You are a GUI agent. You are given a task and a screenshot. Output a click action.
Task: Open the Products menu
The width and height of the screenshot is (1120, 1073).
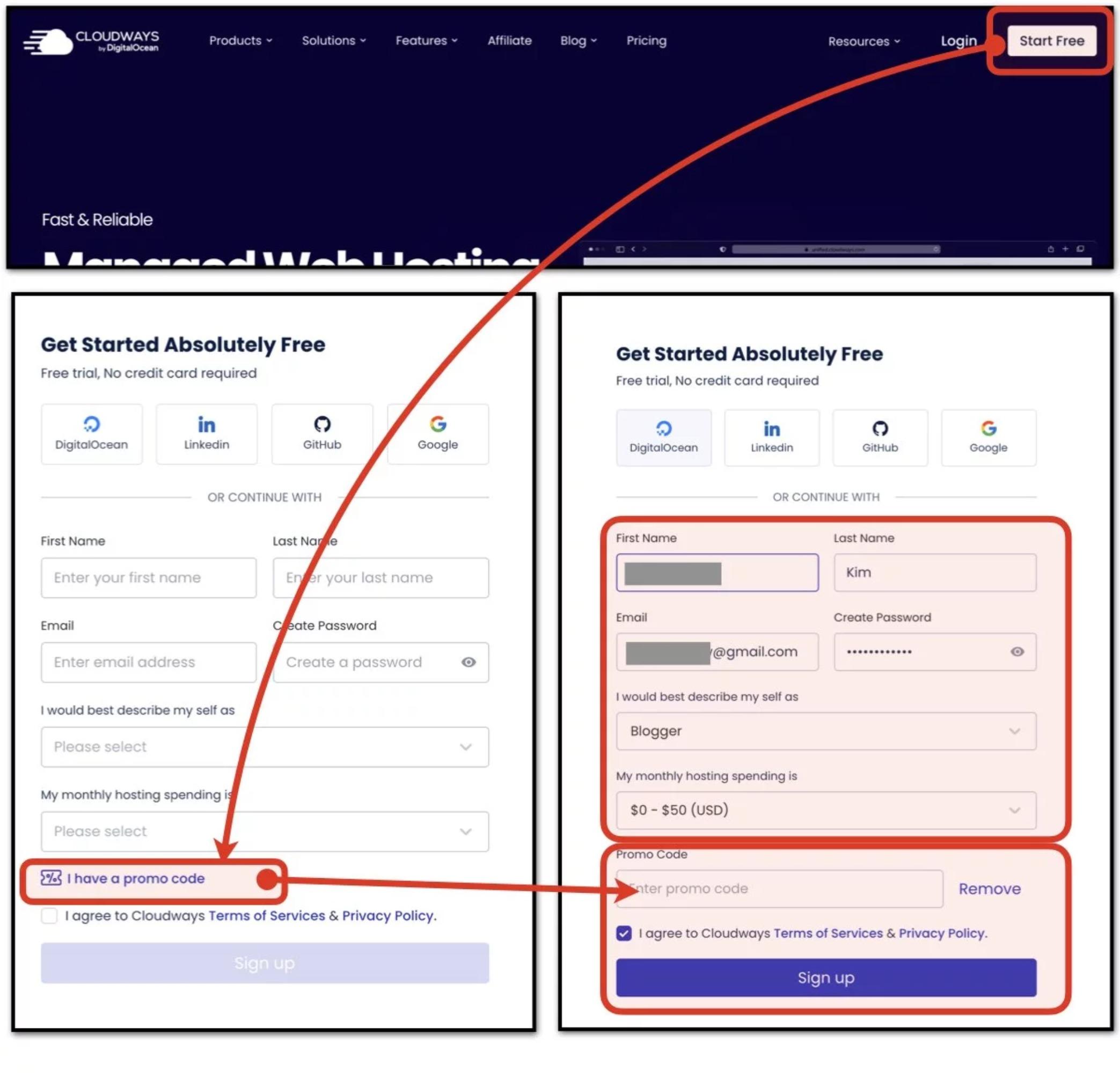[x=240, y=41]
